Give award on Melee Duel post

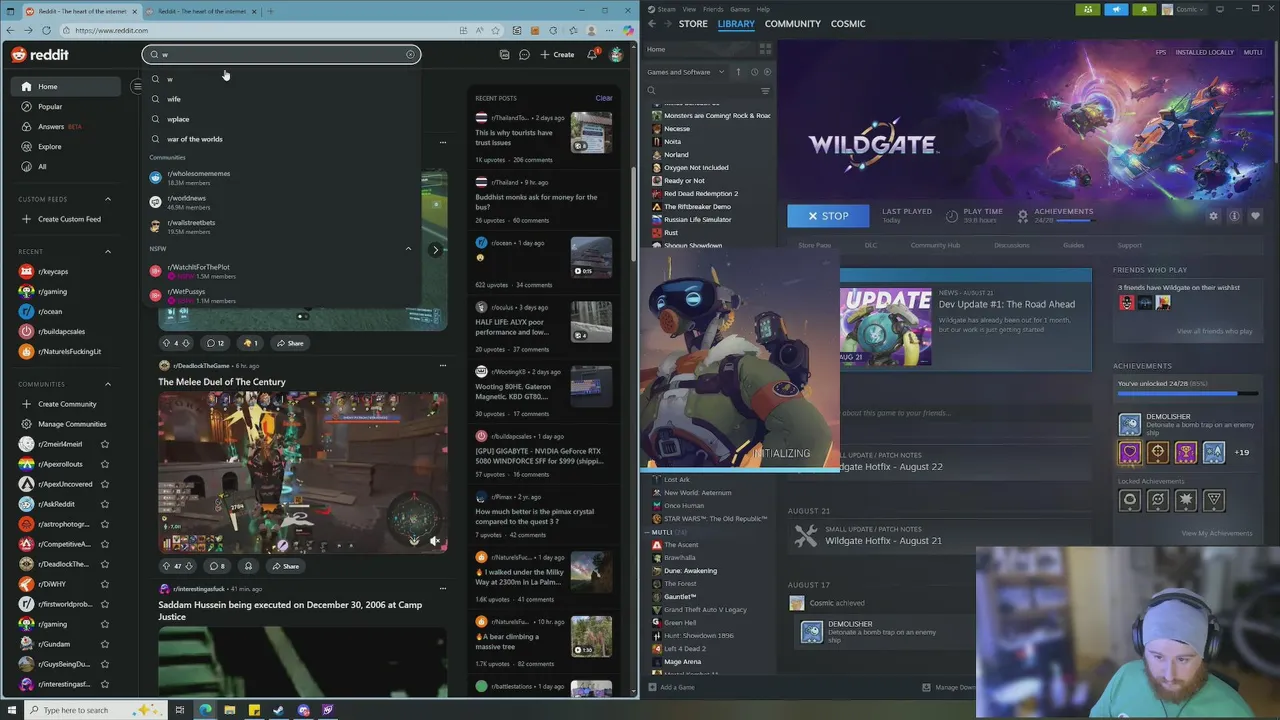click(248, 566)
